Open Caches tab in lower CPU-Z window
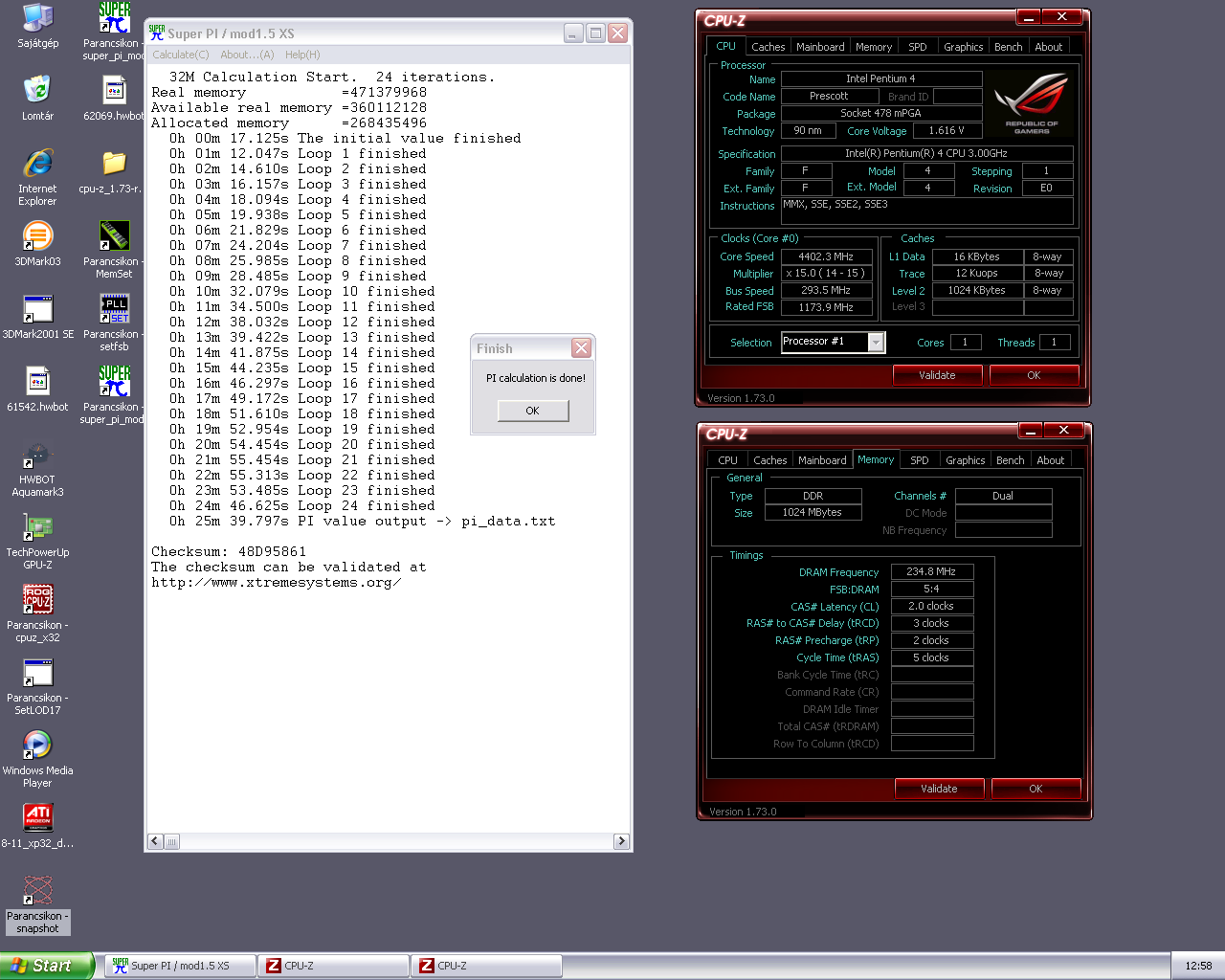This screenshot has width=1225, height=980. [x=770, y=460]
